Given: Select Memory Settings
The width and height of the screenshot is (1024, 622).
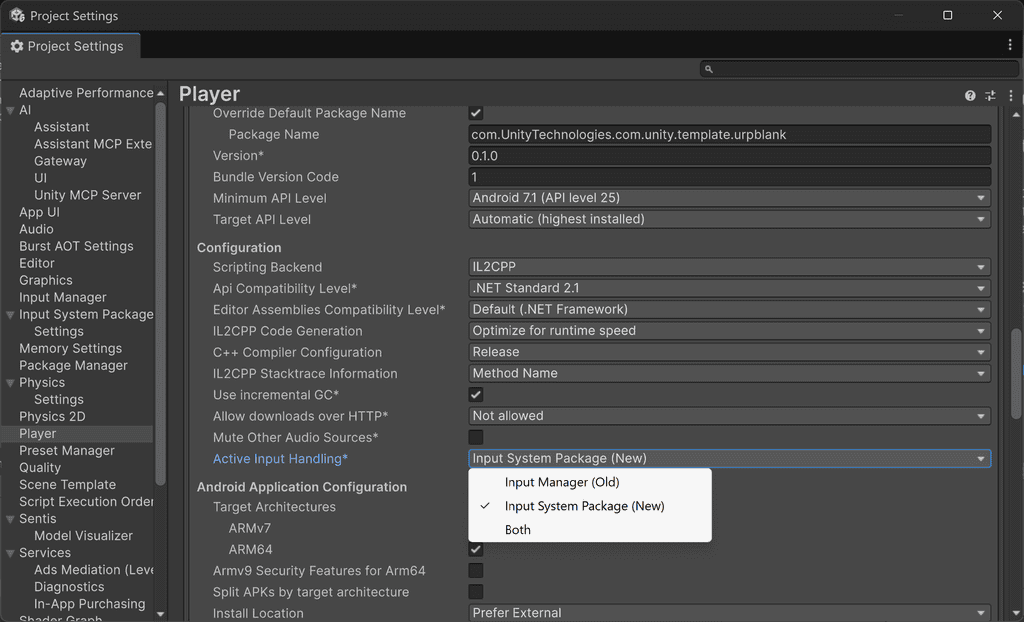Looking at the screenshot, I should 71,348.
